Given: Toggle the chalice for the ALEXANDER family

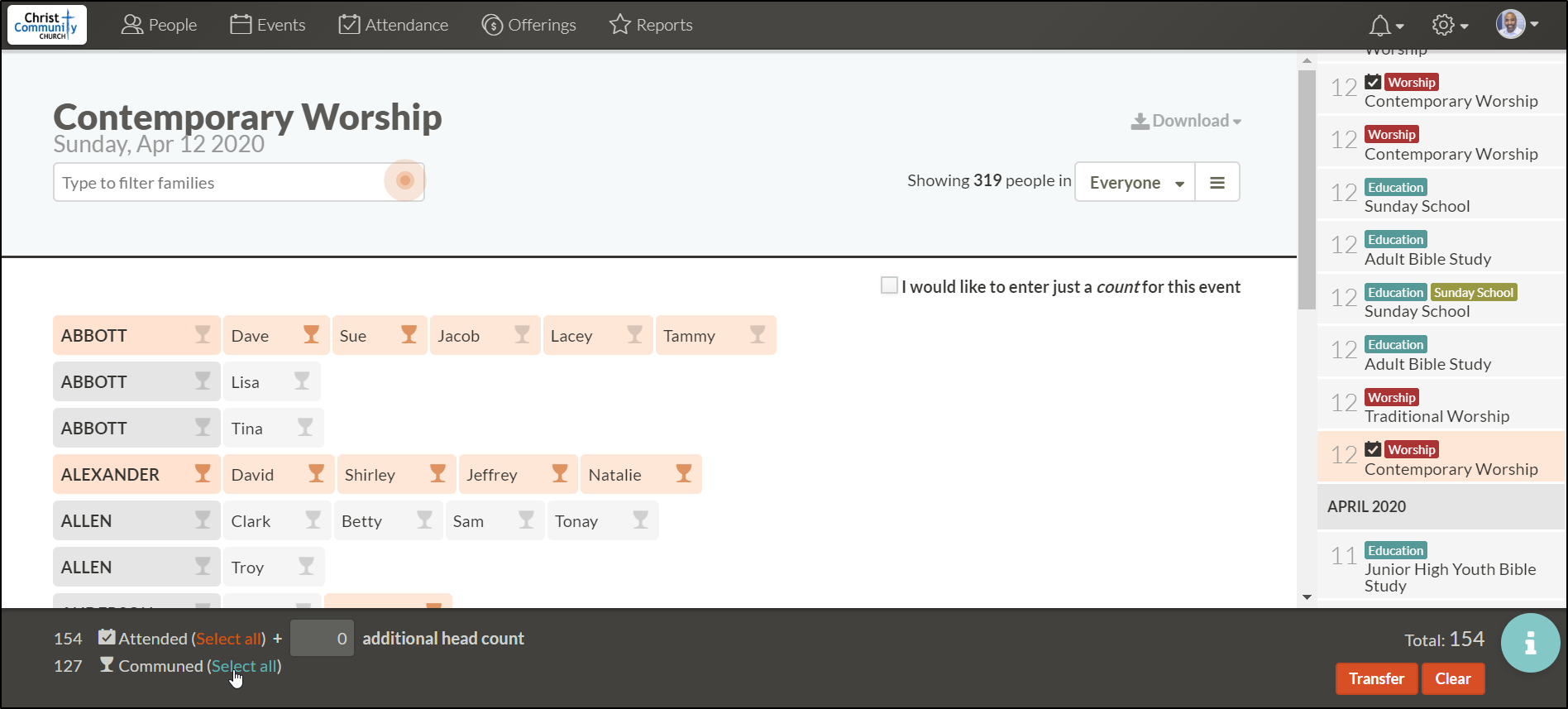Looking at the screenshot, I should [x=202, y=474].
